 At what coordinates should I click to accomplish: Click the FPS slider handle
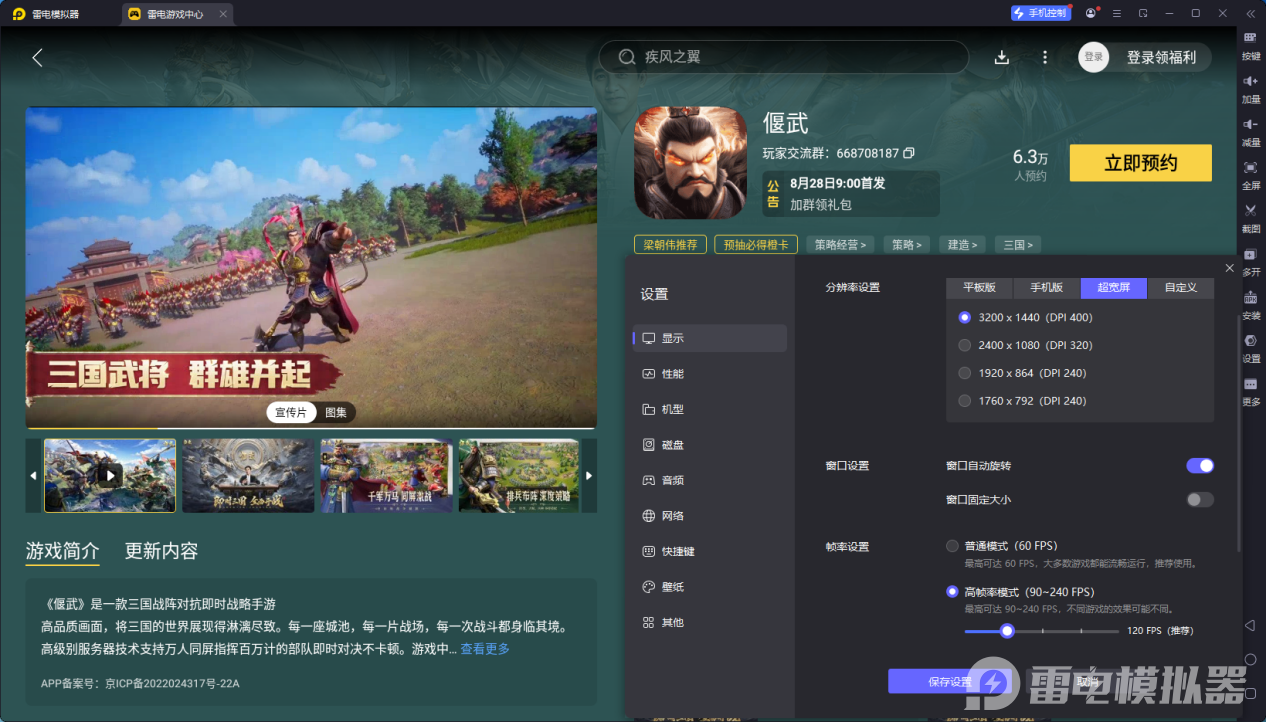1007,631
